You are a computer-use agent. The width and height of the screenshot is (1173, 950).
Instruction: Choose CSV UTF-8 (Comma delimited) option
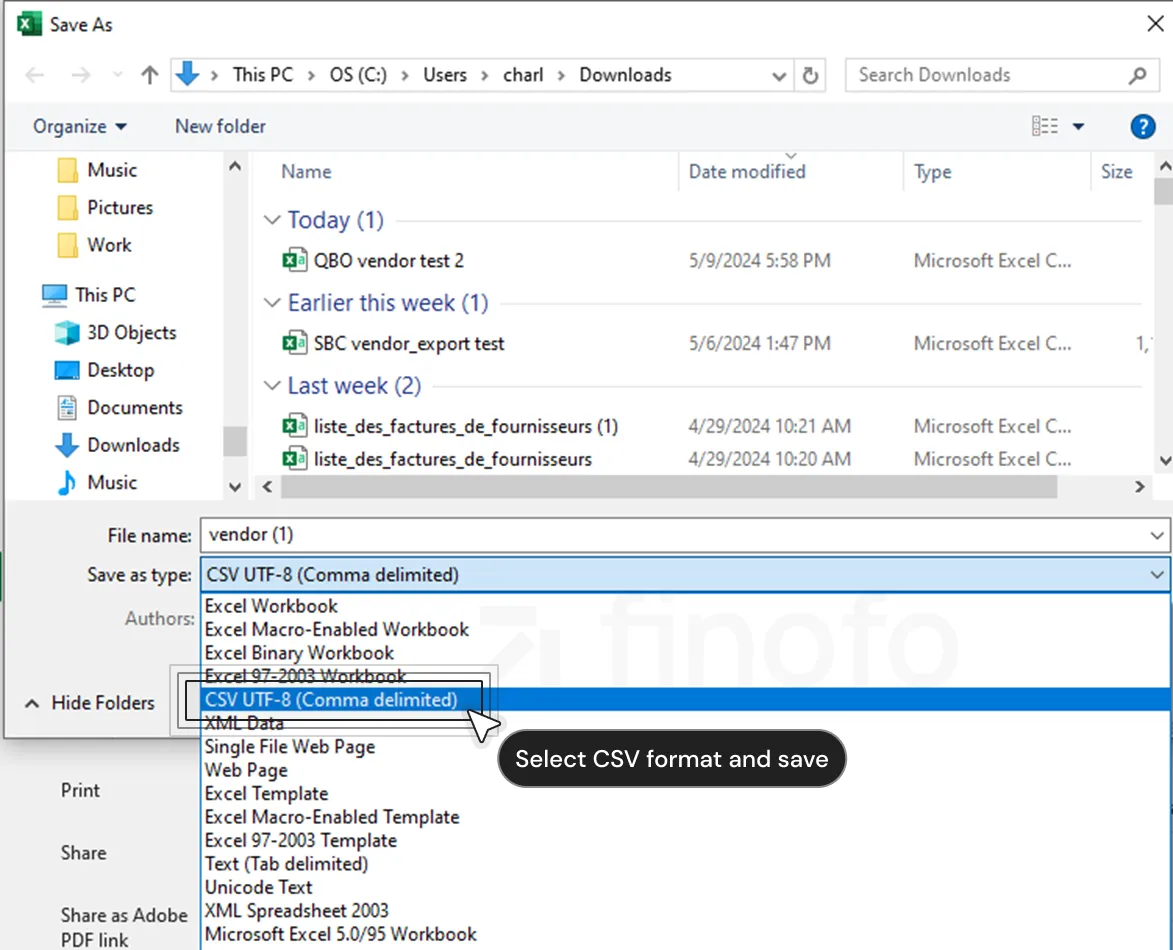[686, 700]
